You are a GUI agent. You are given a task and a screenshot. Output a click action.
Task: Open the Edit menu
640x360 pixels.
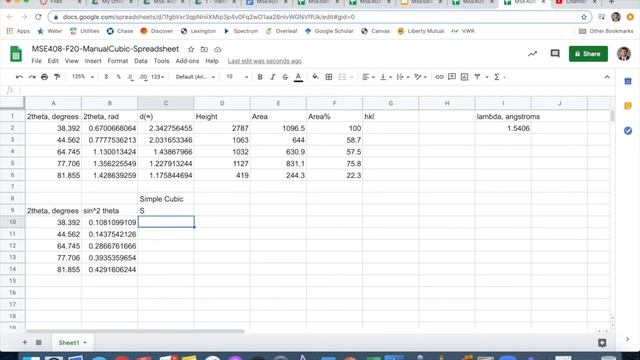click(x=53, y=61)
